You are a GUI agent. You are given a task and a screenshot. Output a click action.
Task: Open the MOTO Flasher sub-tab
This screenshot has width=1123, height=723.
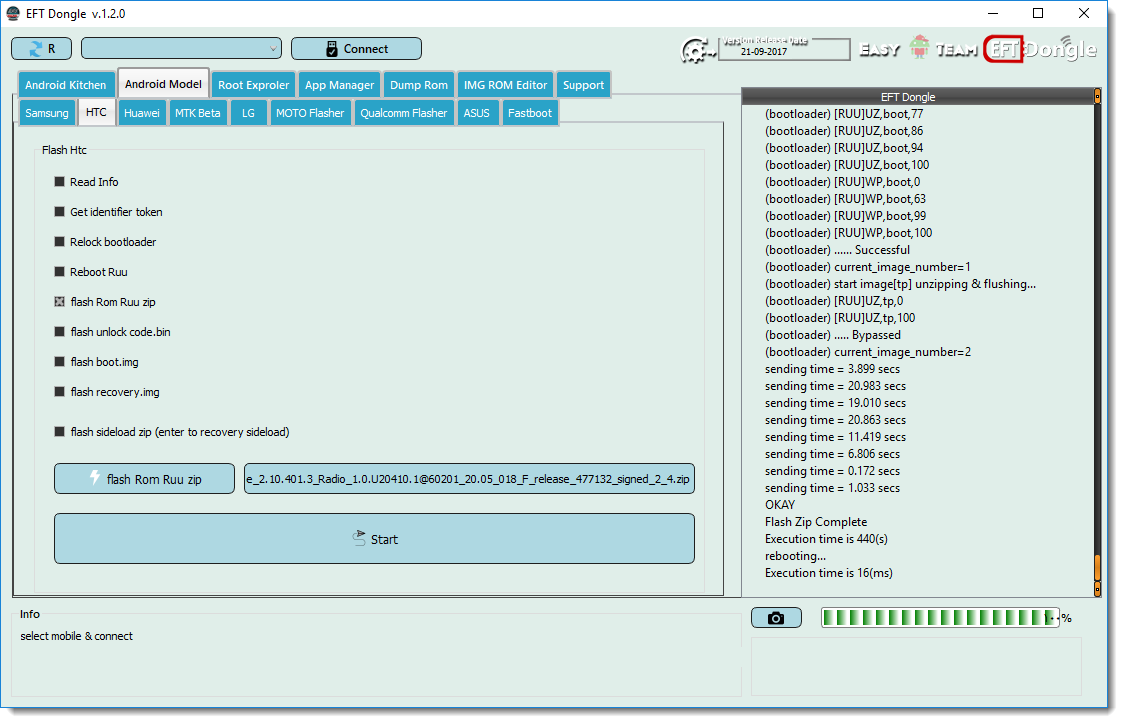tap(310, 113)
